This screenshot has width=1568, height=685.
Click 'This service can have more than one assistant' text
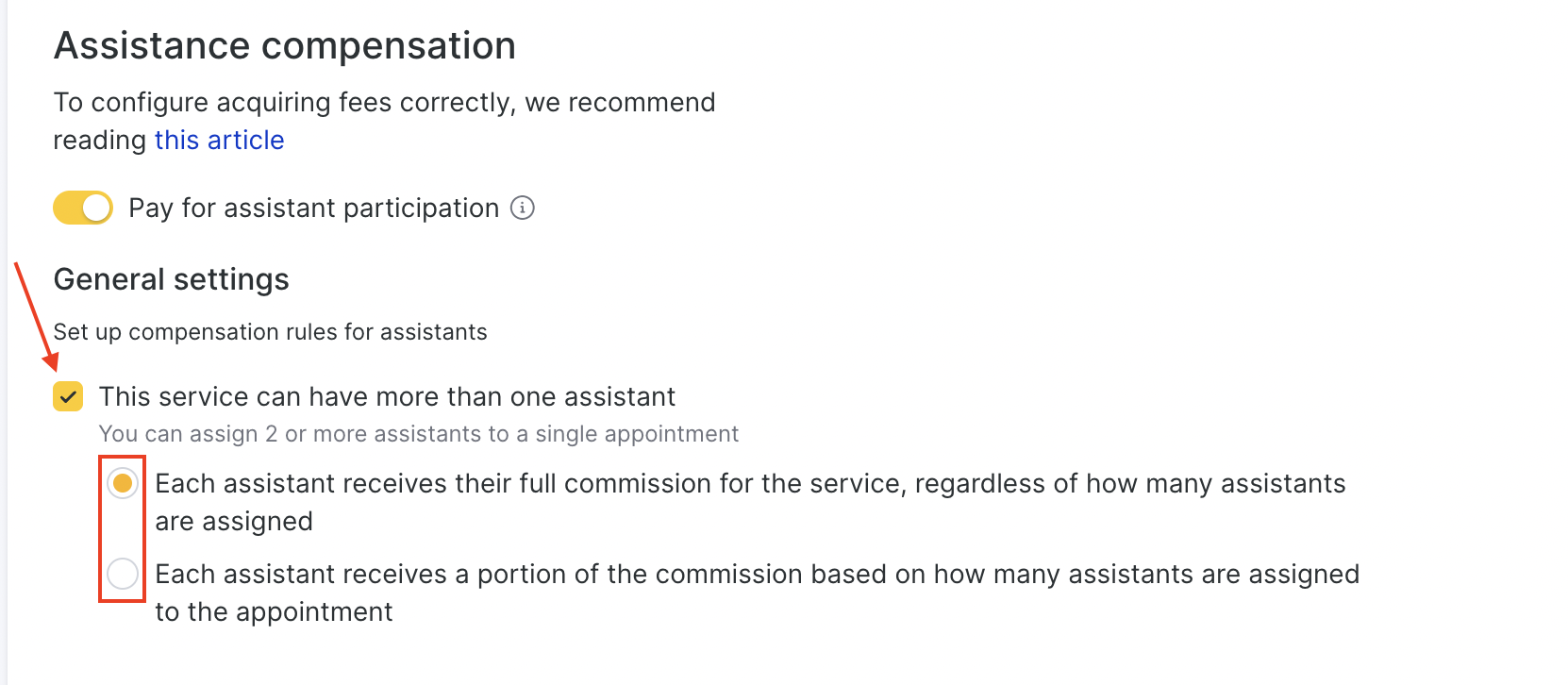coord(387,396)
